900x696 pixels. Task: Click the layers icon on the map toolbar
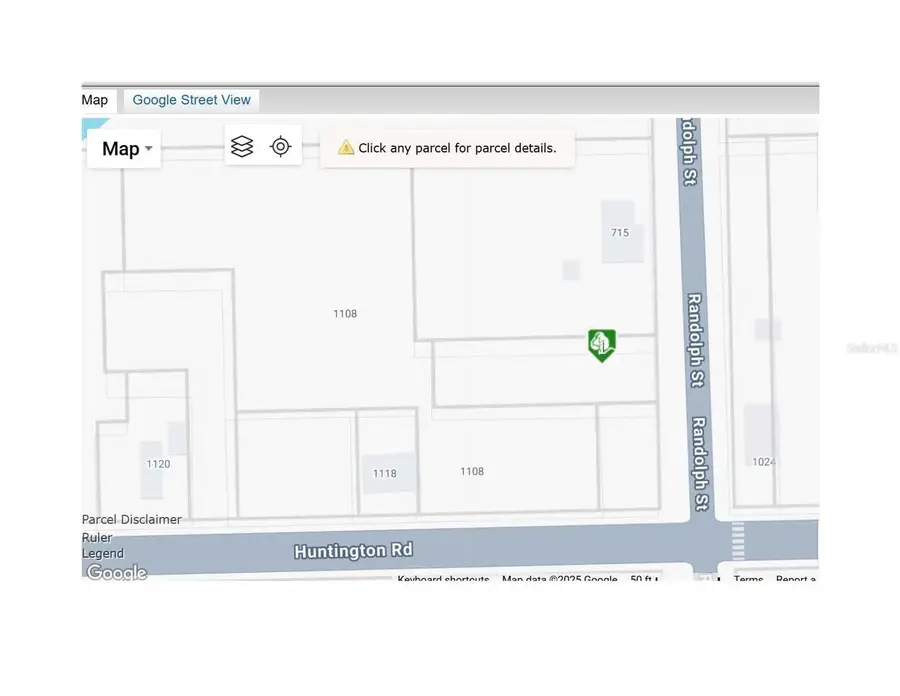(242, 145)
